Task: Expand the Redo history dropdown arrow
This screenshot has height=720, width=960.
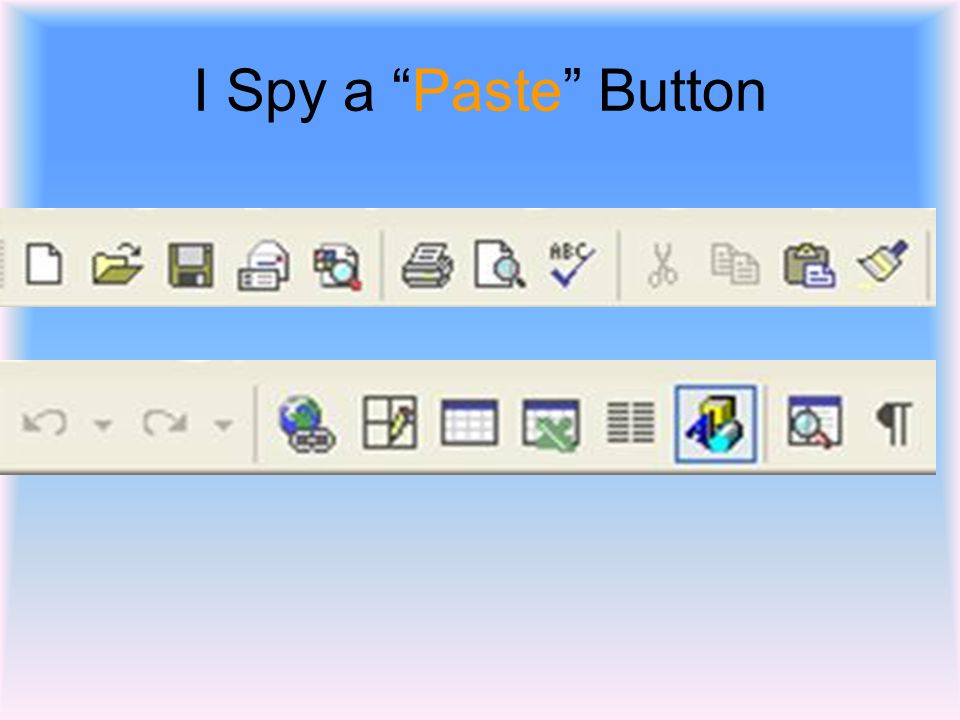Action: (223, 424)
